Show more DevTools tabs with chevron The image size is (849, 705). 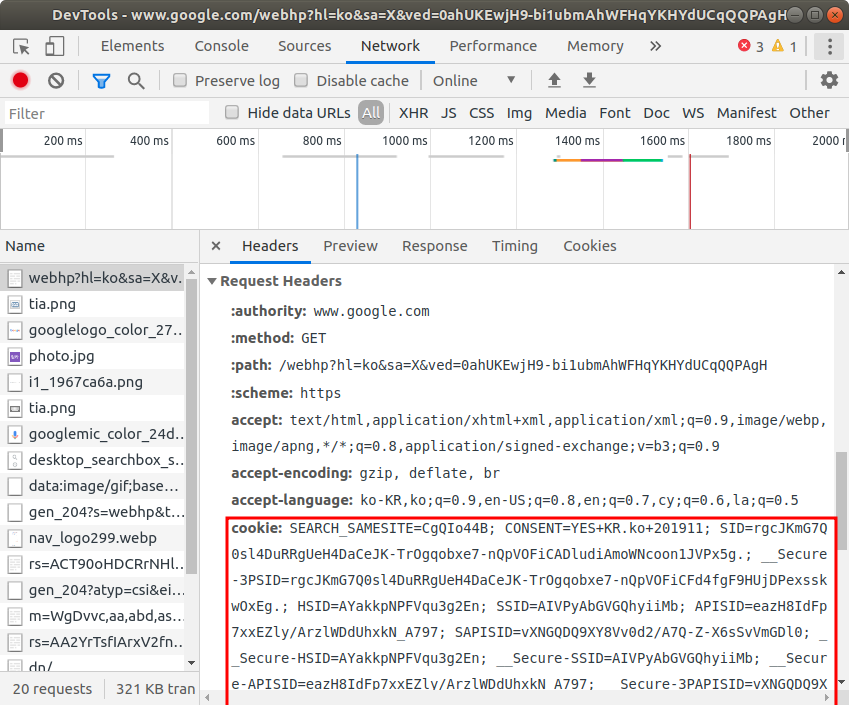coord(655,47)
